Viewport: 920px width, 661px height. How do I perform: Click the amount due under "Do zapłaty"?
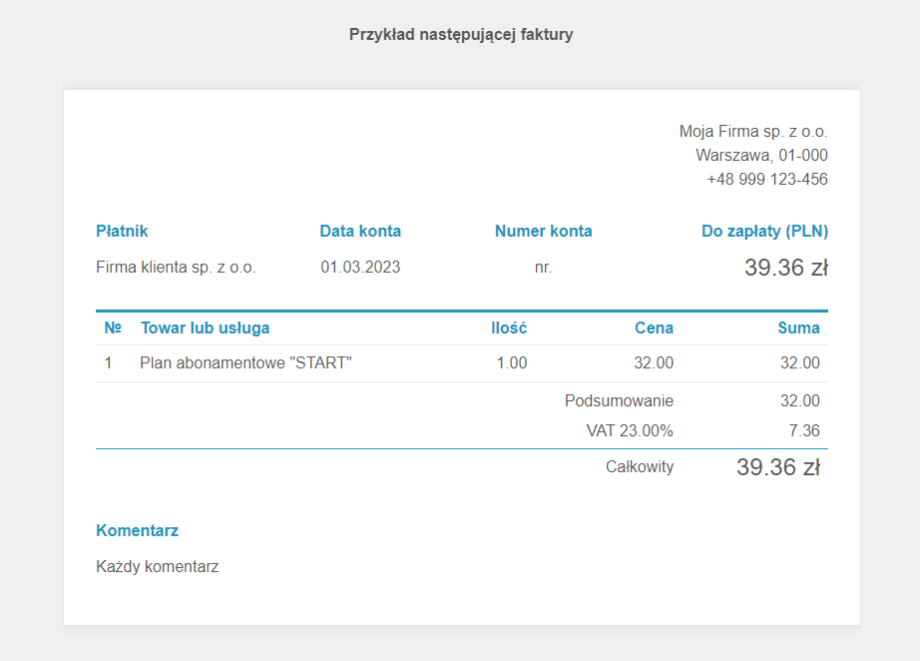(785, 268)
